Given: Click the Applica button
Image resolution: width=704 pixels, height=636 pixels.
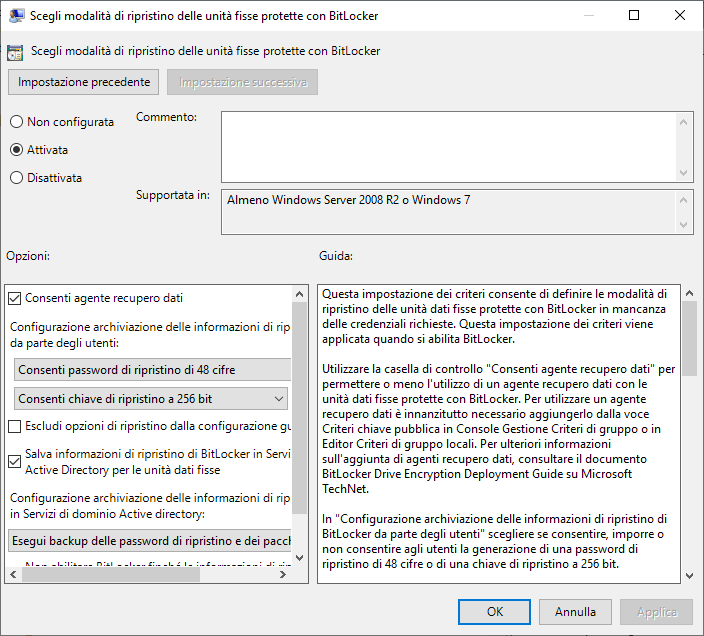Looking at the screenshot, I should pos(656,612).
